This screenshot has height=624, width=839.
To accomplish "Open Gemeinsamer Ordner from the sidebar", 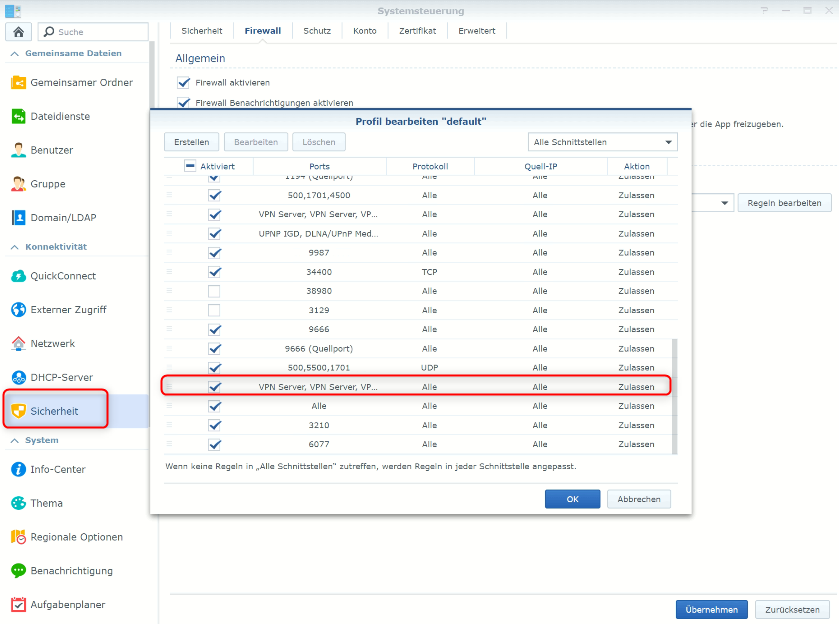I will pos(80,83).
